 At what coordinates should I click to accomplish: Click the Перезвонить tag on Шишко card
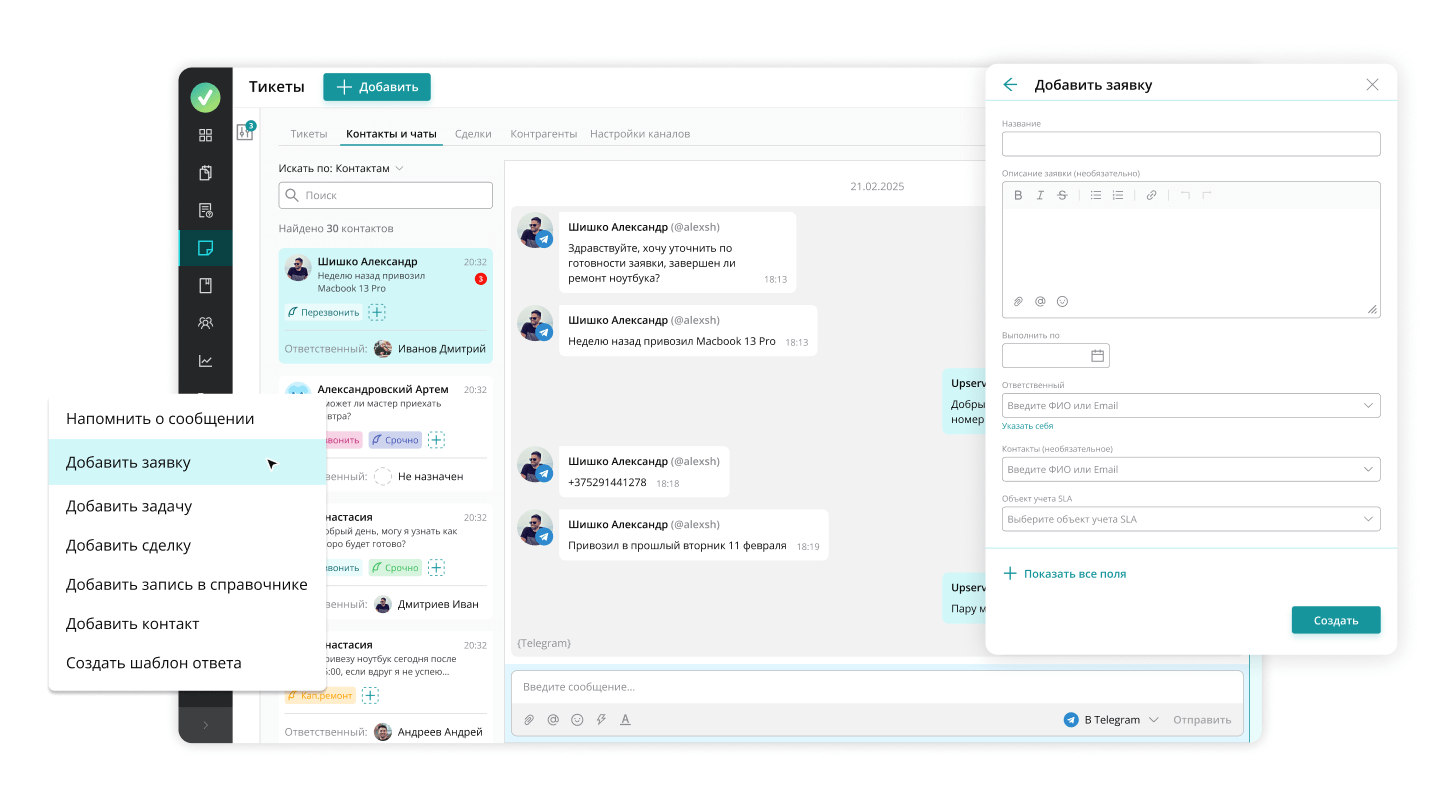tap(323, 312)
